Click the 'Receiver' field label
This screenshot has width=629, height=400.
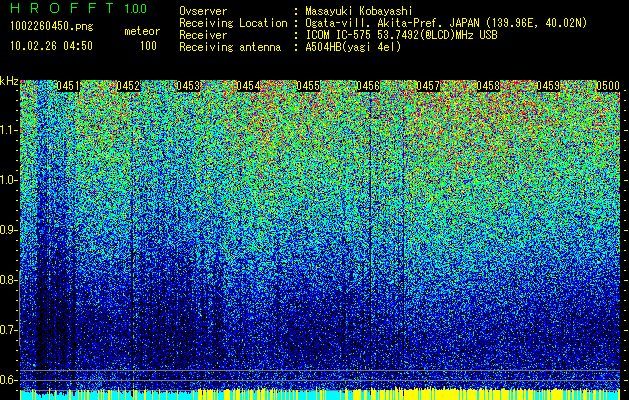[203, 35]
